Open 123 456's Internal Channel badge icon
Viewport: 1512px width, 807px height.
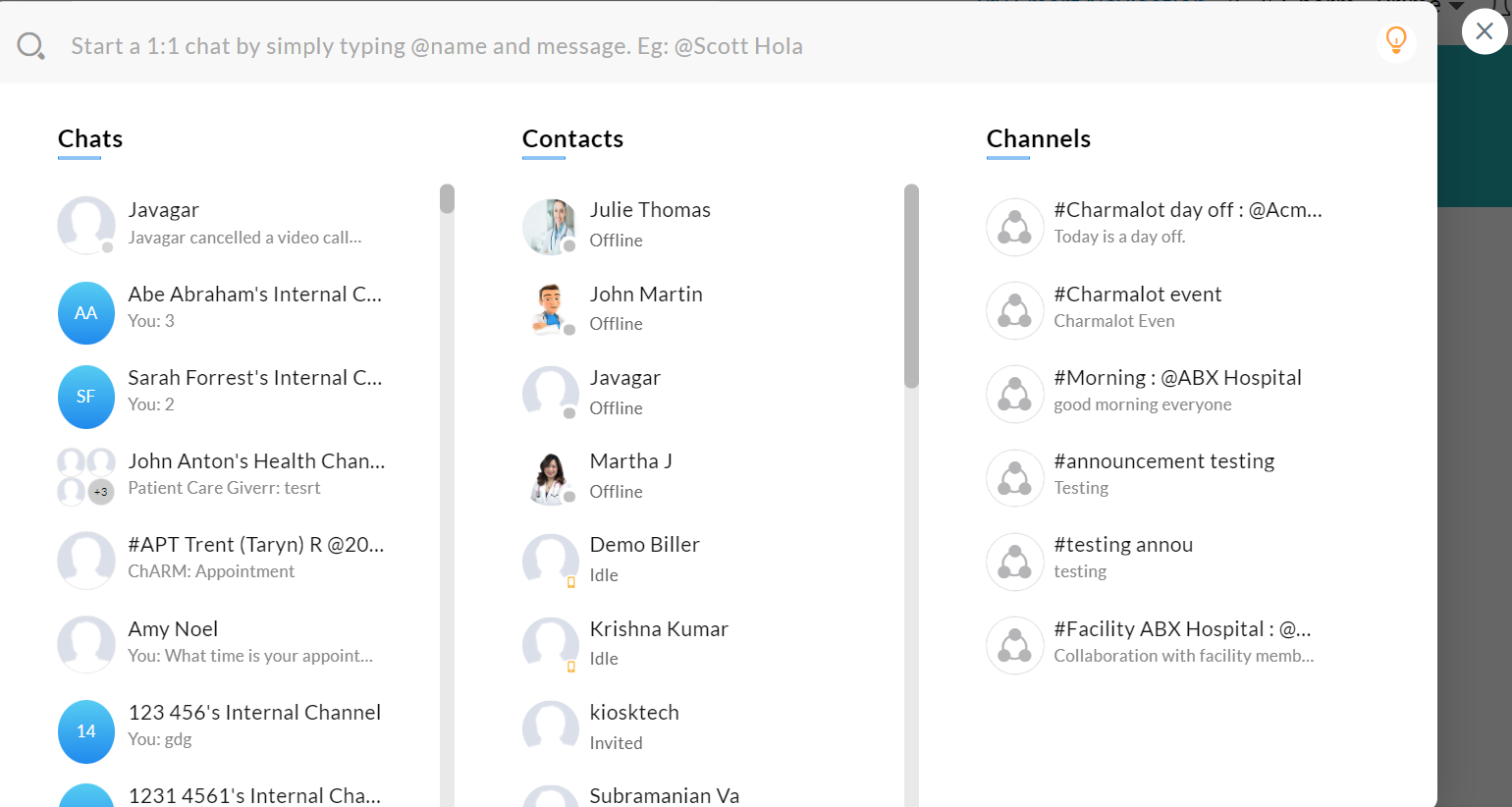tap(86, 731)
